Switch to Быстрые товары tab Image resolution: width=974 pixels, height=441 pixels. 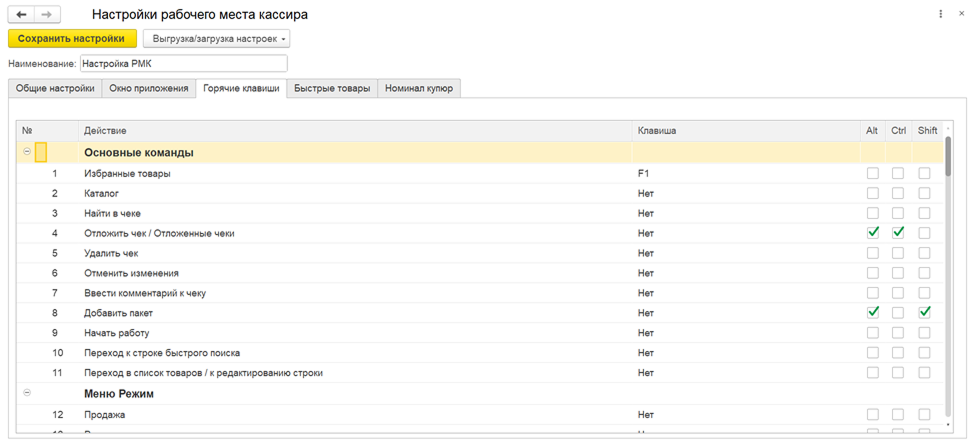[x=332, y=89]
